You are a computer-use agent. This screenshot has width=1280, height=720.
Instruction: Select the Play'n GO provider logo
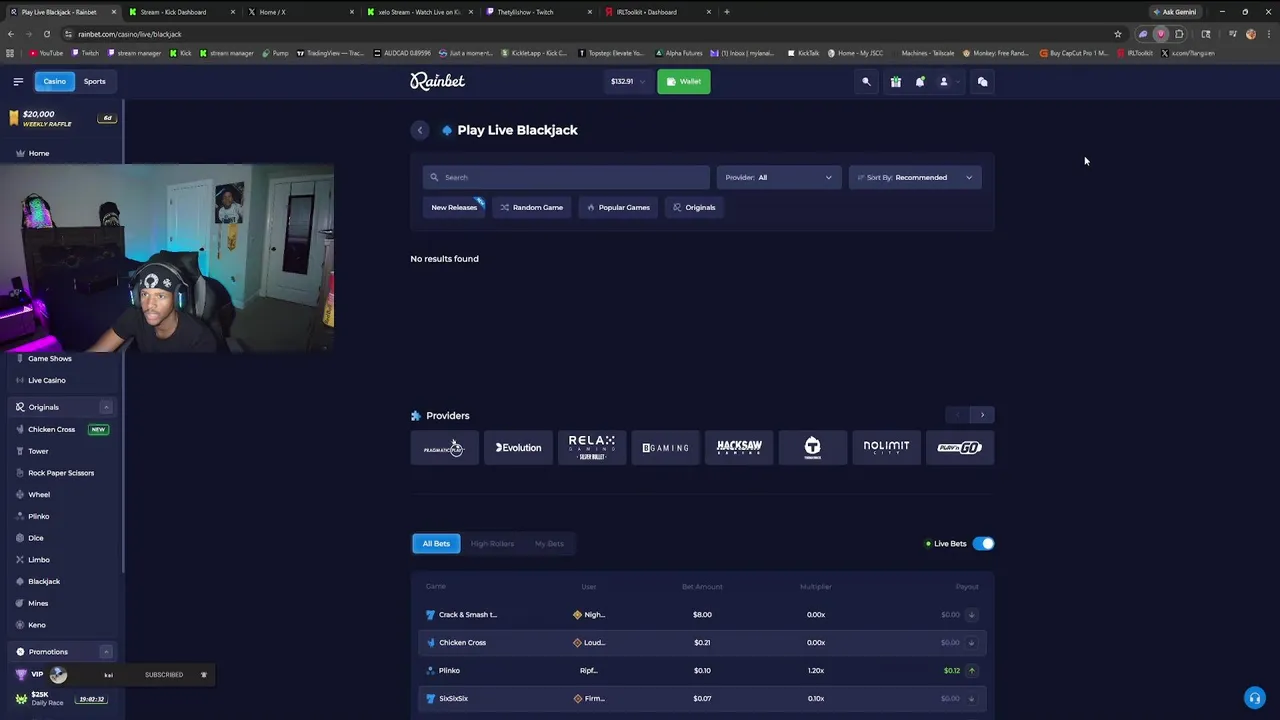[960, 448]
